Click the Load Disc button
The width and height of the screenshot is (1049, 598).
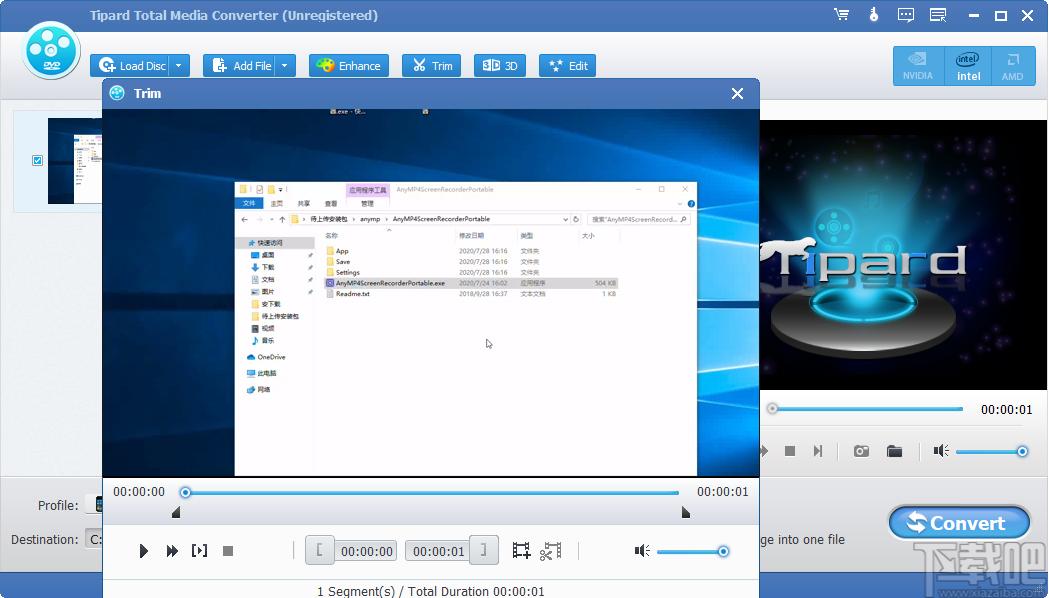(130, 66)
